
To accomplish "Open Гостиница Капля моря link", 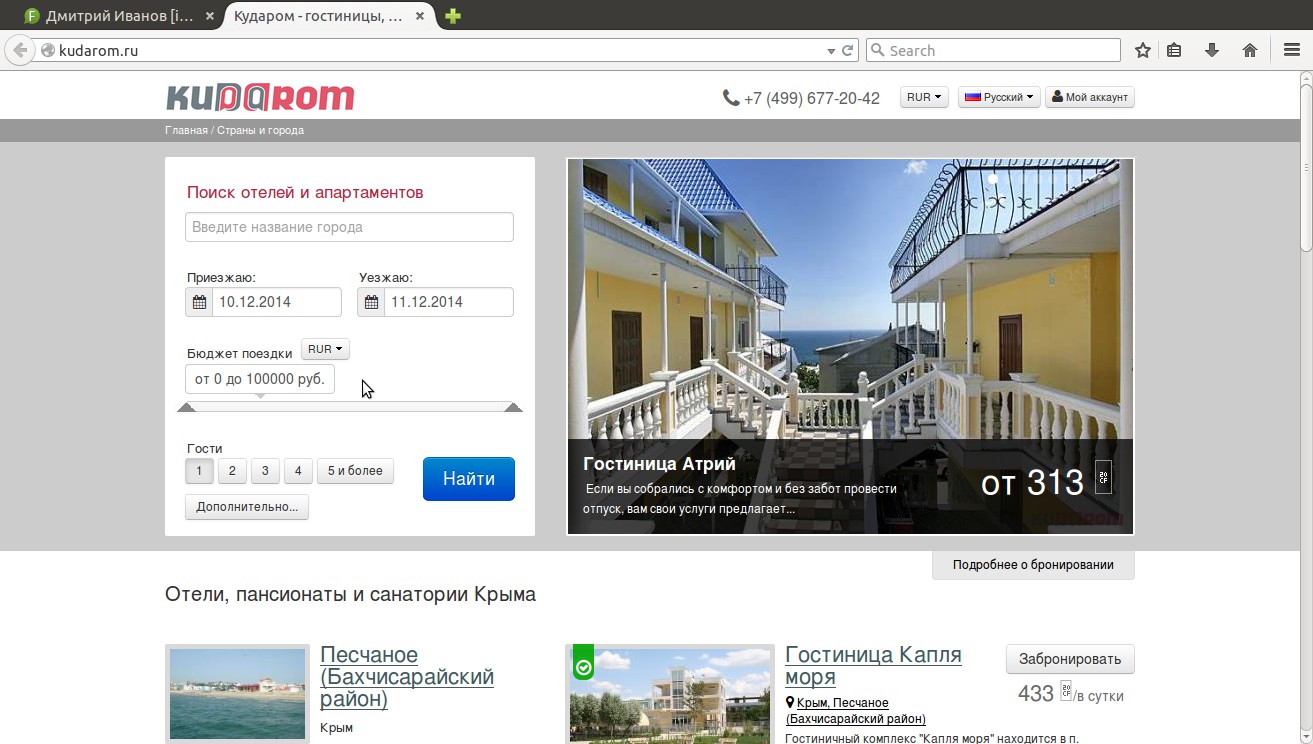I will [x=873, y=666].
